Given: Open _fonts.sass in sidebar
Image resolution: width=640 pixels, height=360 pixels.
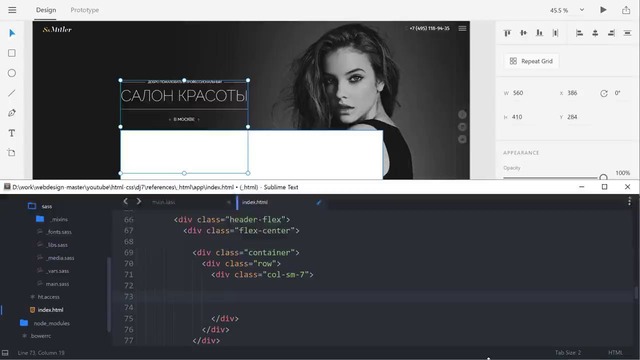Looking at the screenshot, I should coord(59,232).
